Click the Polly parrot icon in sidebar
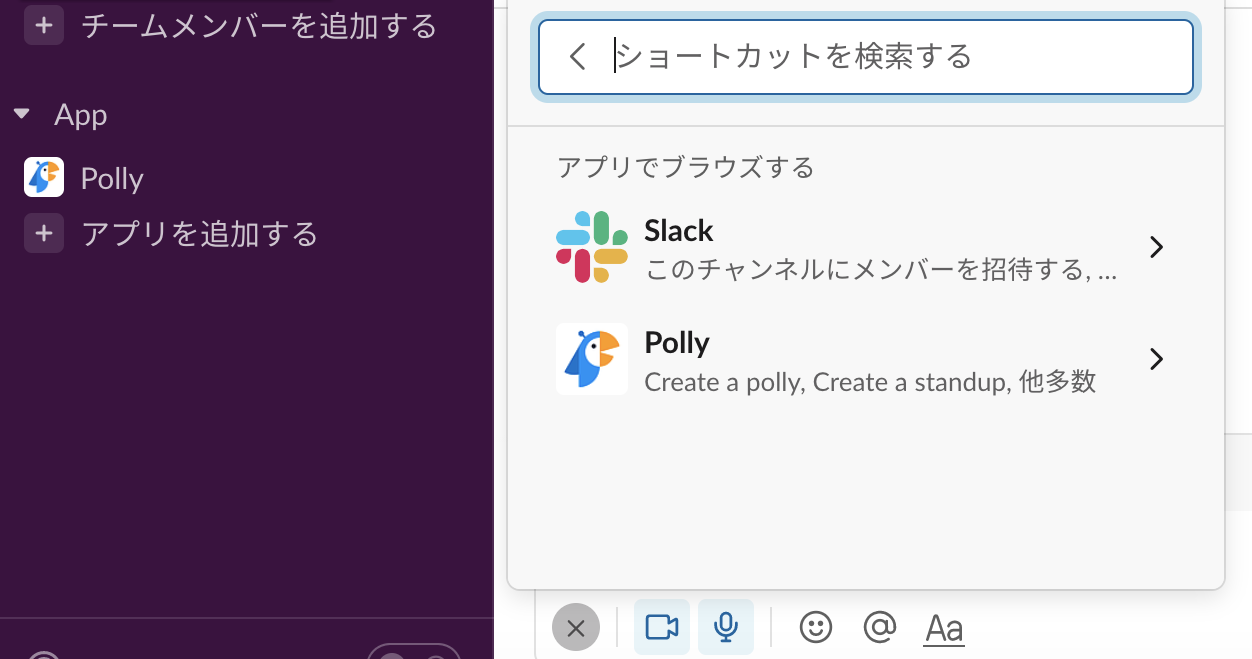The image size is (1252, 659). 44,178
